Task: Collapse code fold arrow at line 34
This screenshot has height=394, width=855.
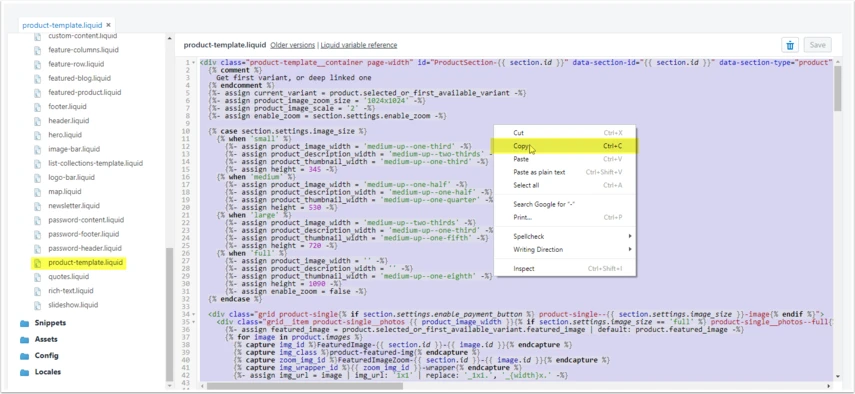Action: [x=194, y=314]
